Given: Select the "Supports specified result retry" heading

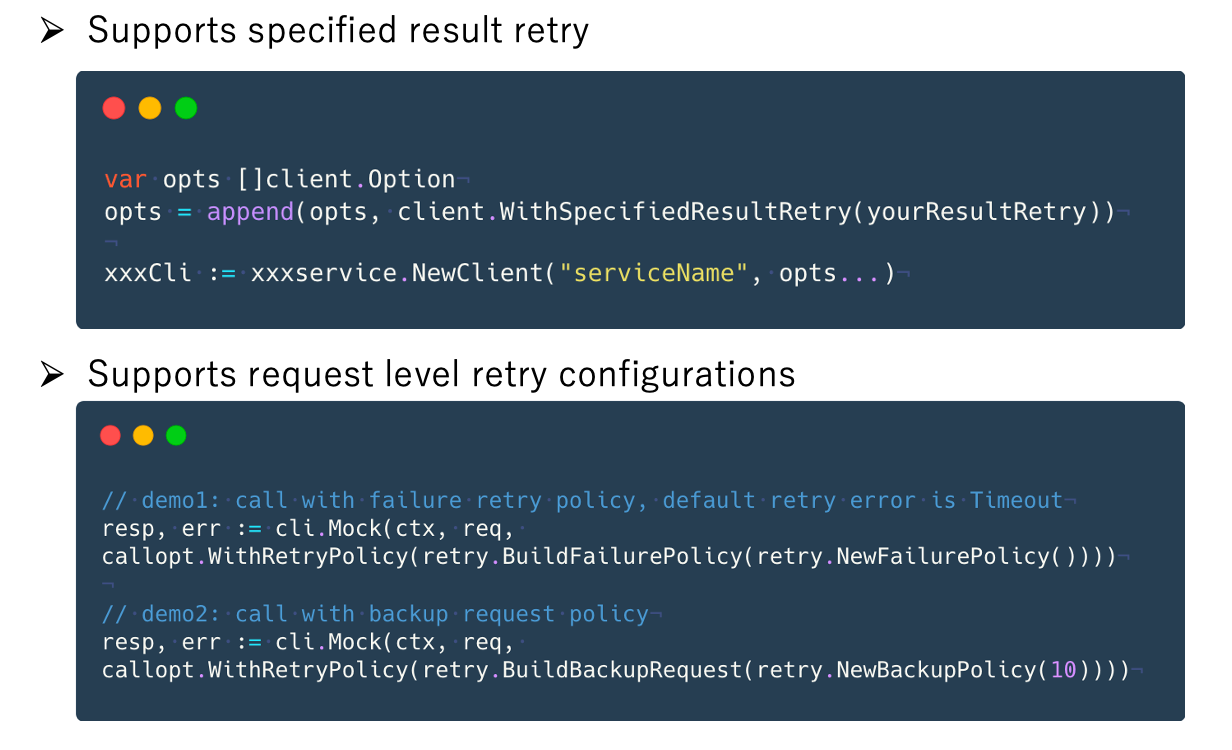Looking at the screenshot, I should point(338,31).
